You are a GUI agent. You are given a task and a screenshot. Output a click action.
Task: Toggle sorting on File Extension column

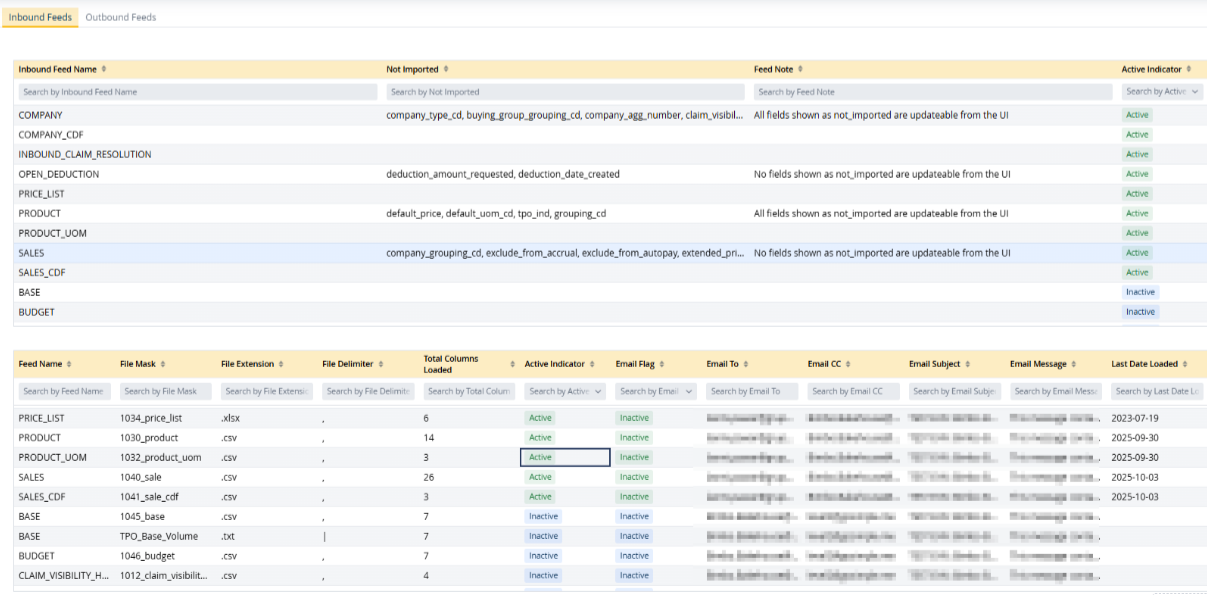[x=282, y=364]
